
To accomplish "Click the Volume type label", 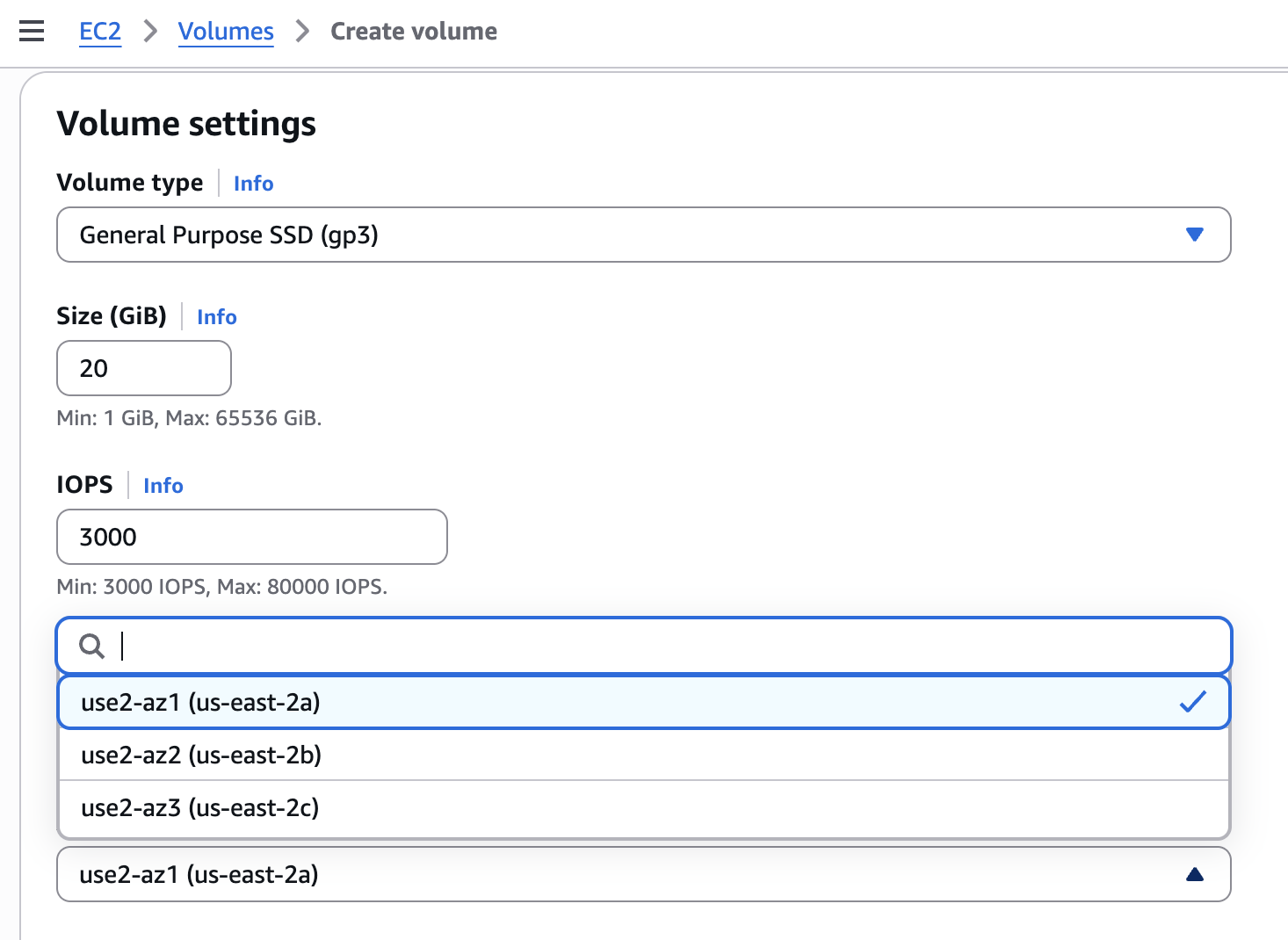I will (130, 183).
